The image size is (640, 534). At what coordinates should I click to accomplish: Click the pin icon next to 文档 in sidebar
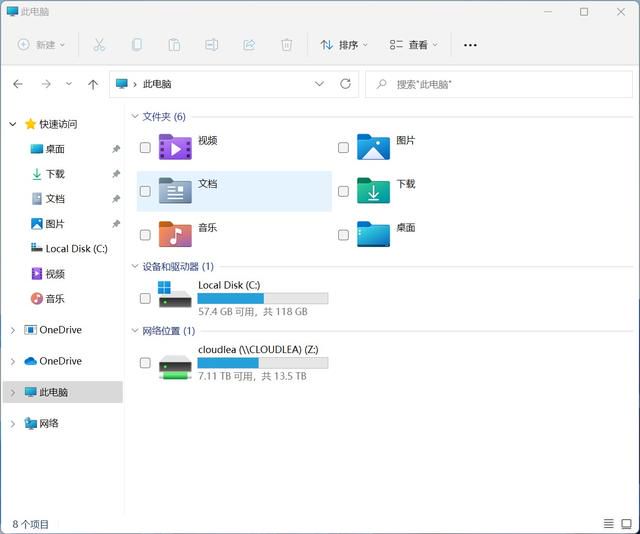tap(116, 199)
